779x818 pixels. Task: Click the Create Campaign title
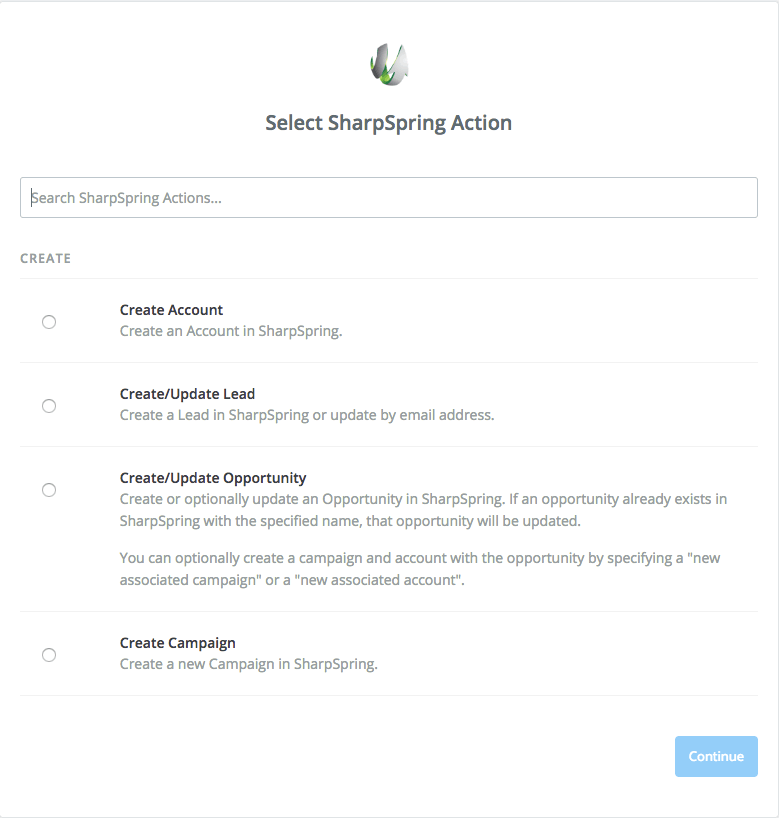(177, 643)
